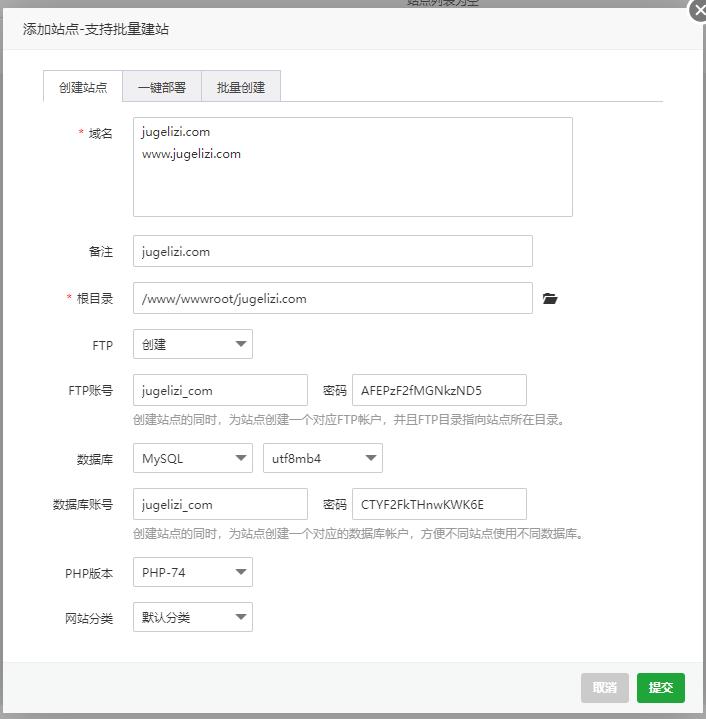The height and width of the screenshot is (719, 706).
Task: Expand the utf8mb4 charset dropdown
Action: 322,458
